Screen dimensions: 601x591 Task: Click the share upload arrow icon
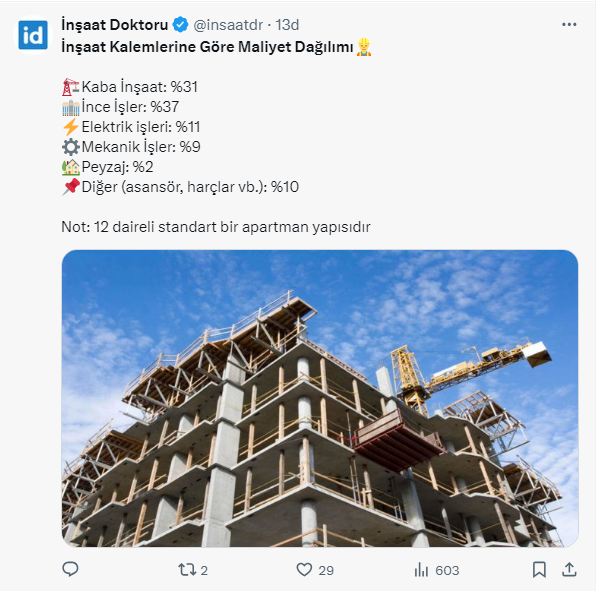[569, 569]
